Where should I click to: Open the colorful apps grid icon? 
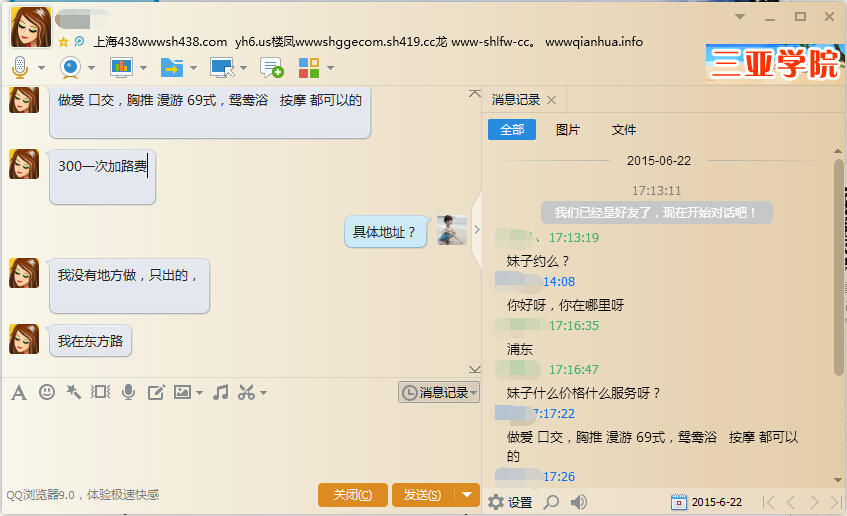[x=309, y=68]
